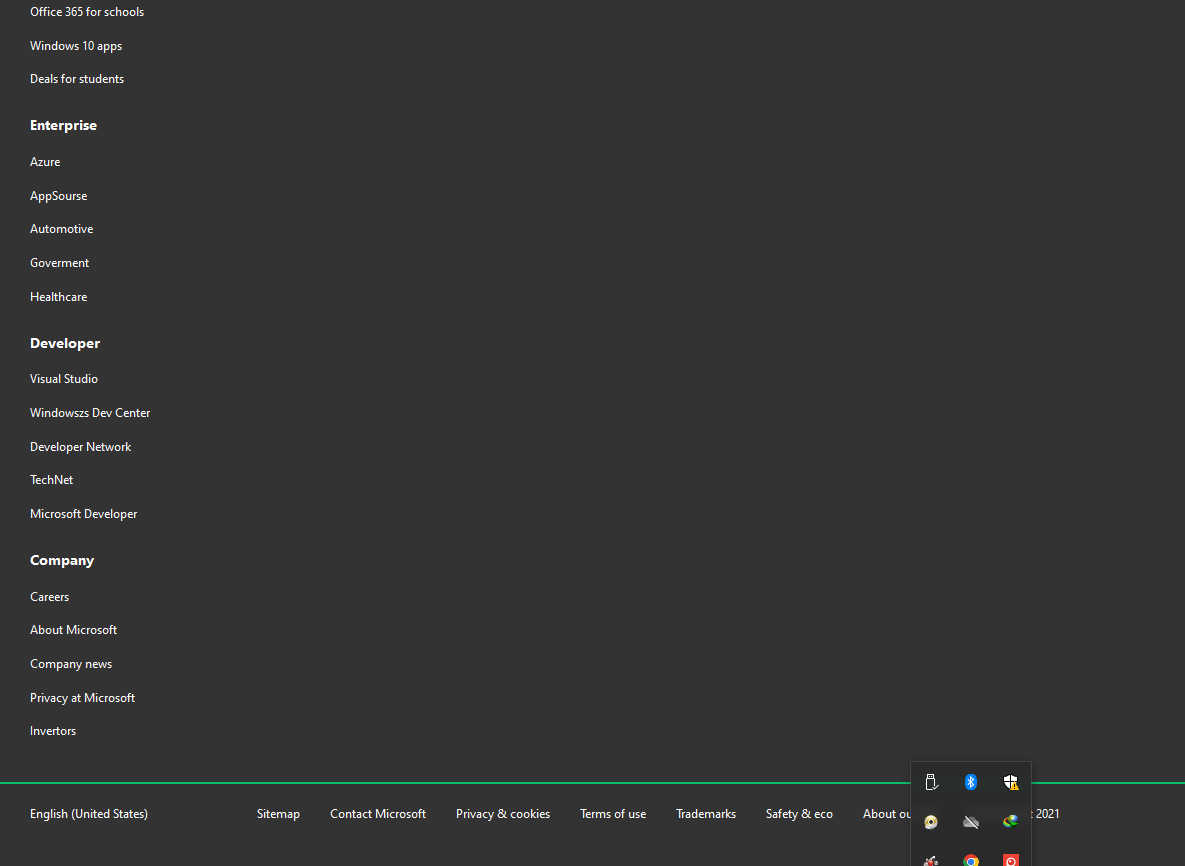Click the Invertors link
The image size is (1185, 866).
53,731
